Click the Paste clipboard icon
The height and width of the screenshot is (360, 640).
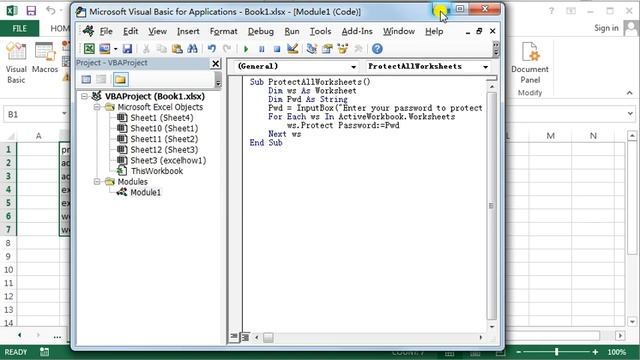(177, 49)
